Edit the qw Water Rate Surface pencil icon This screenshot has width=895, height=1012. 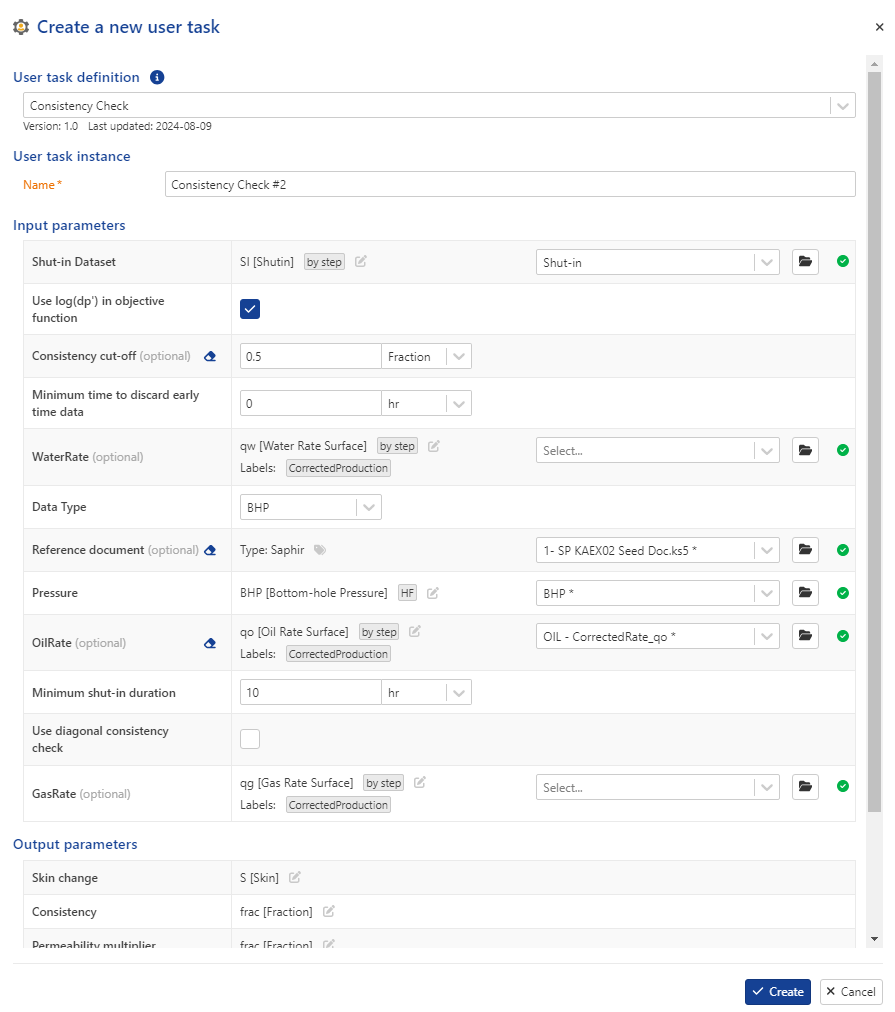[434, 446]
